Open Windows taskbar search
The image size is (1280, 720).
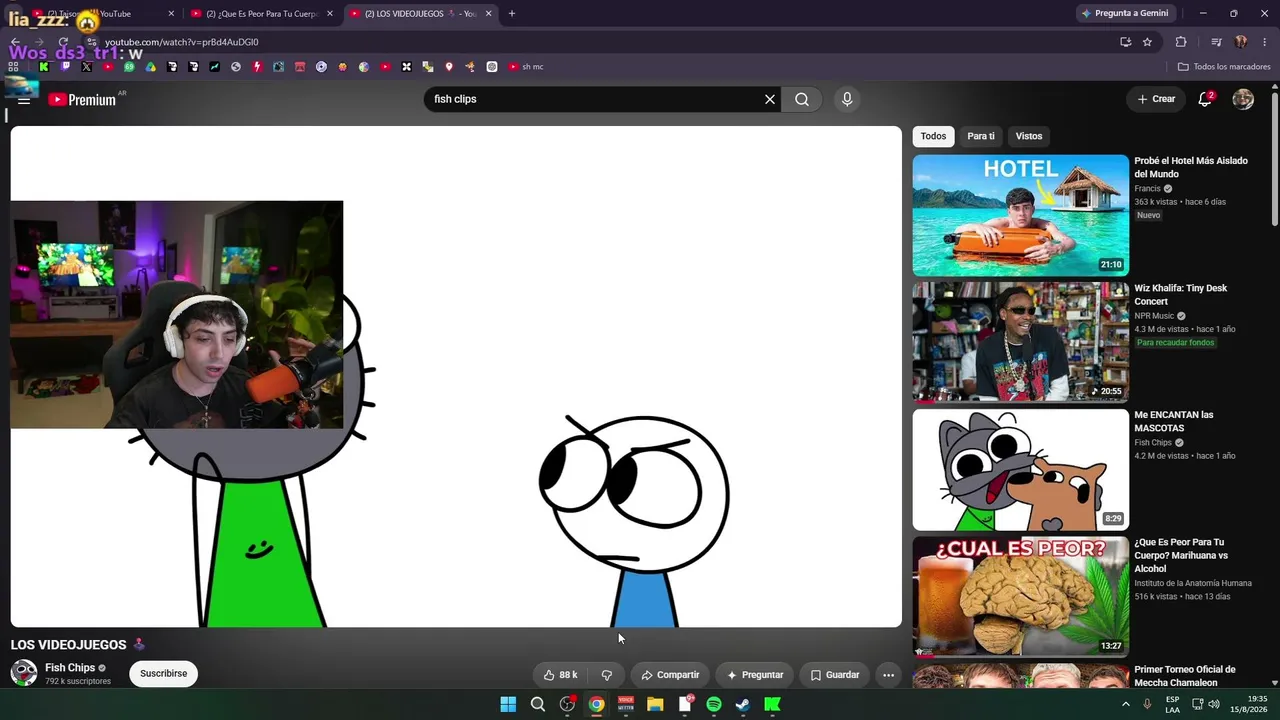538,705
